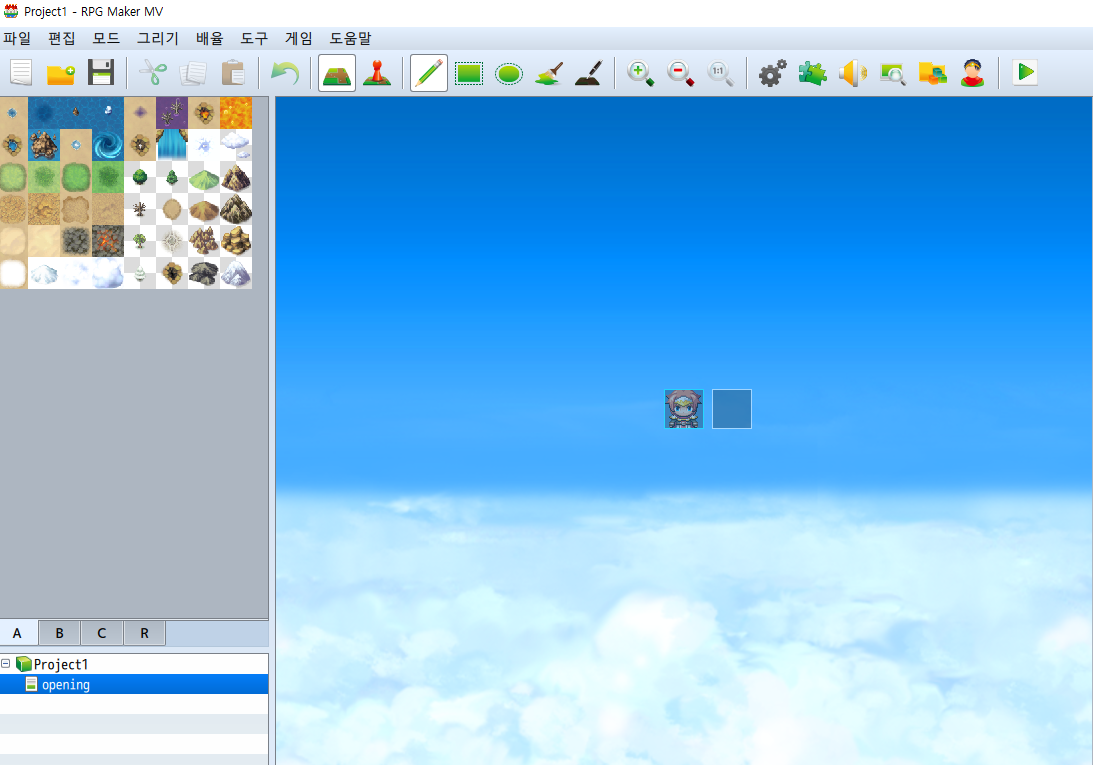Select the Rectangle drawing tool
Screen dimensions: 1093x765
[x=469, y=73]
